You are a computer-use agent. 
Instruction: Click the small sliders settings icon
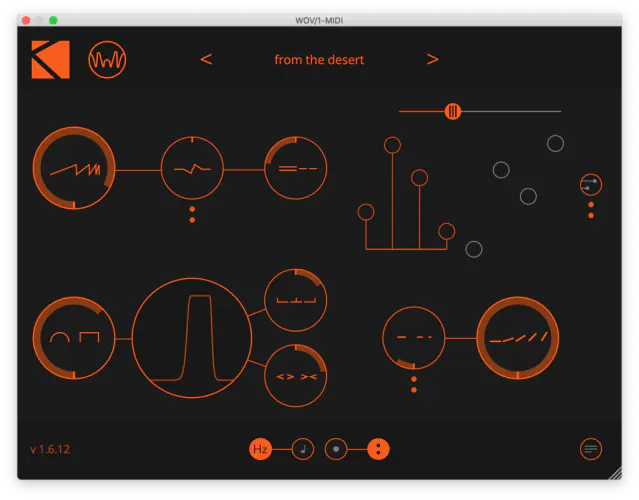coord(591,185)
